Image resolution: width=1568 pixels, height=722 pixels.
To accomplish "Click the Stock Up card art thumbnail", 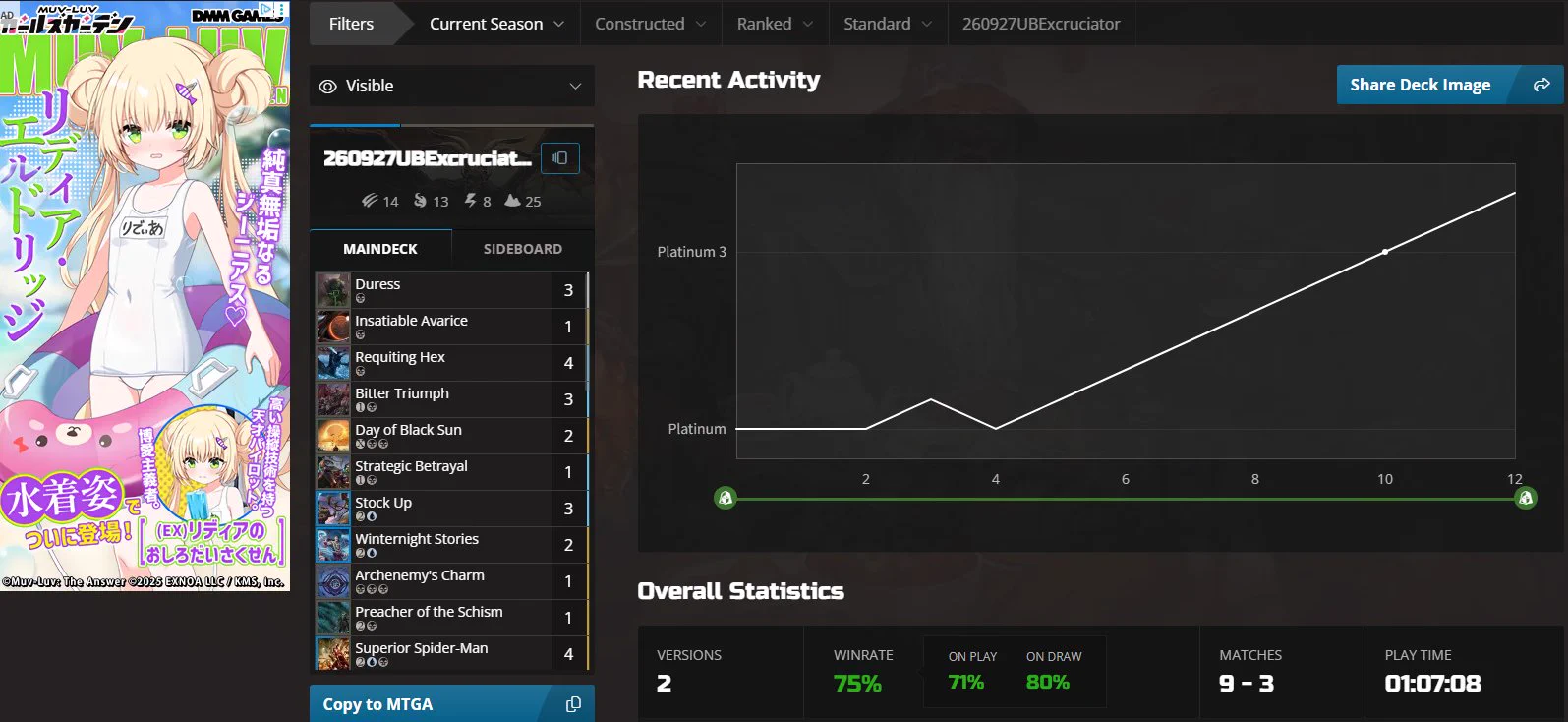I will point(333,509).
